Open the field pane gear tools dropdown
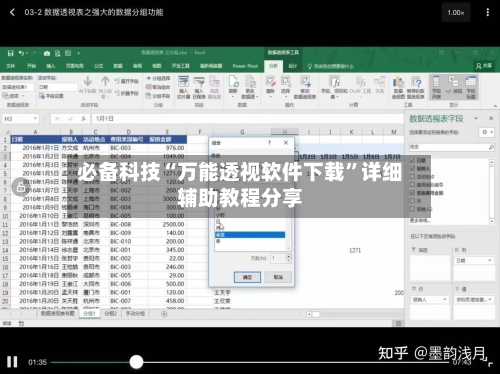 (x=486, y=132)
